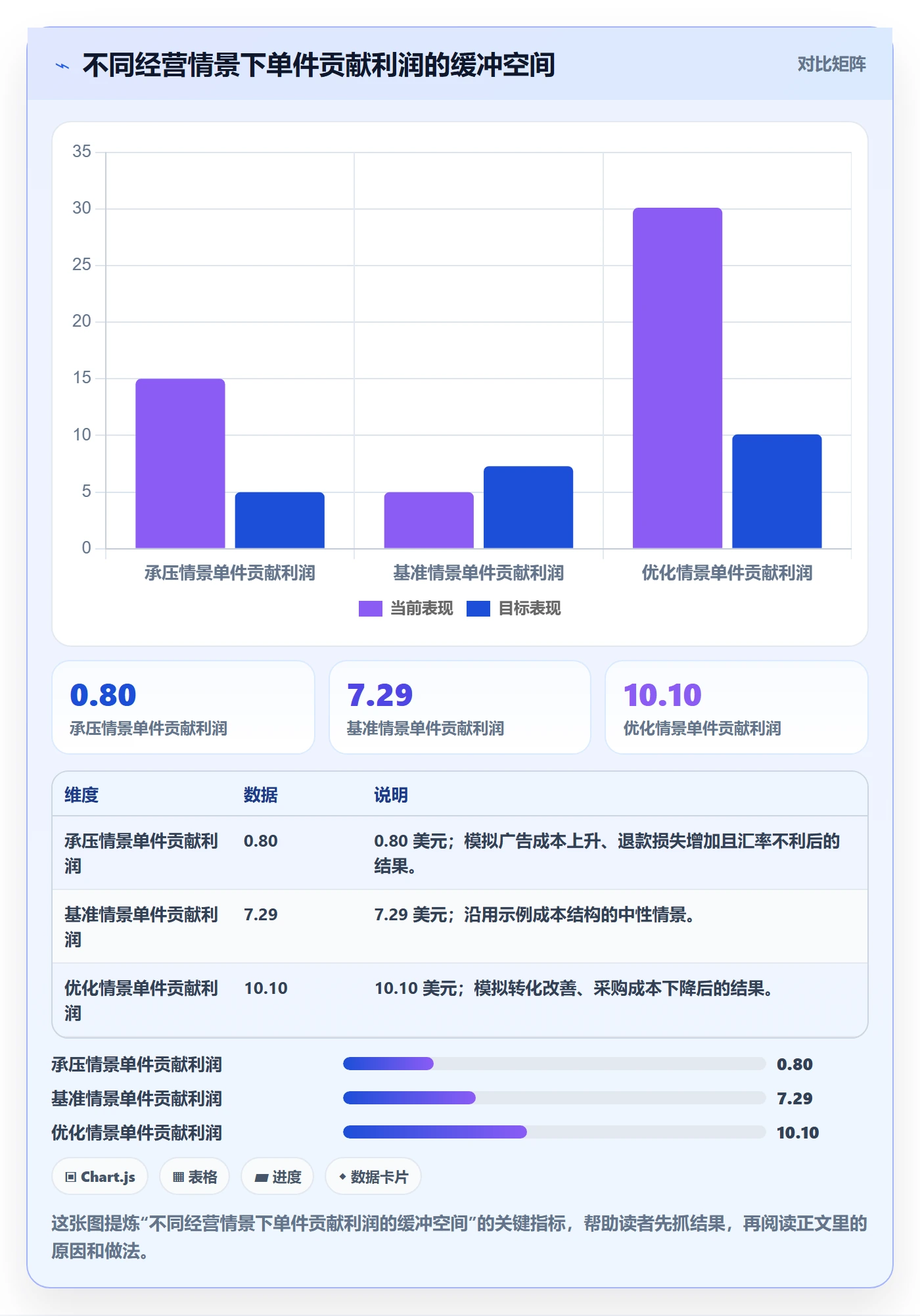Open the 10.10 优化情景 stat card
The image size is (920, 1316).
click(737, 707)
